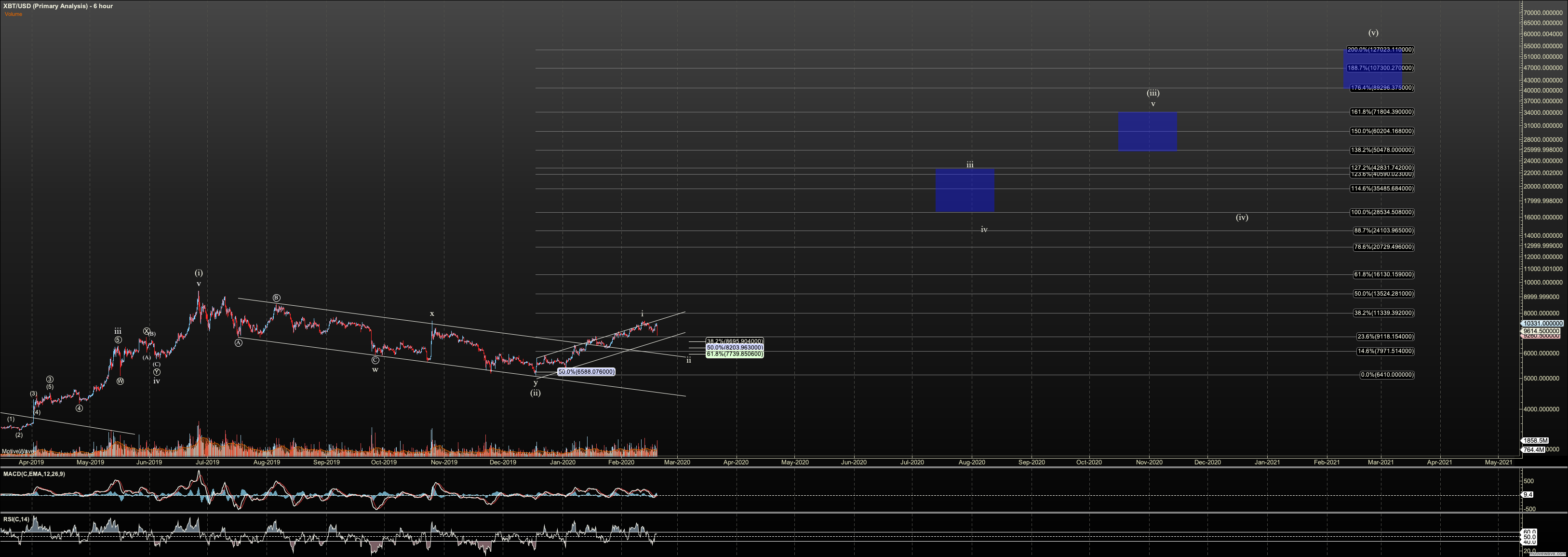The image size is (1568, 557).
Task: Select the Nov-2020 date axis label
Action: click(x=1149, y=462)
